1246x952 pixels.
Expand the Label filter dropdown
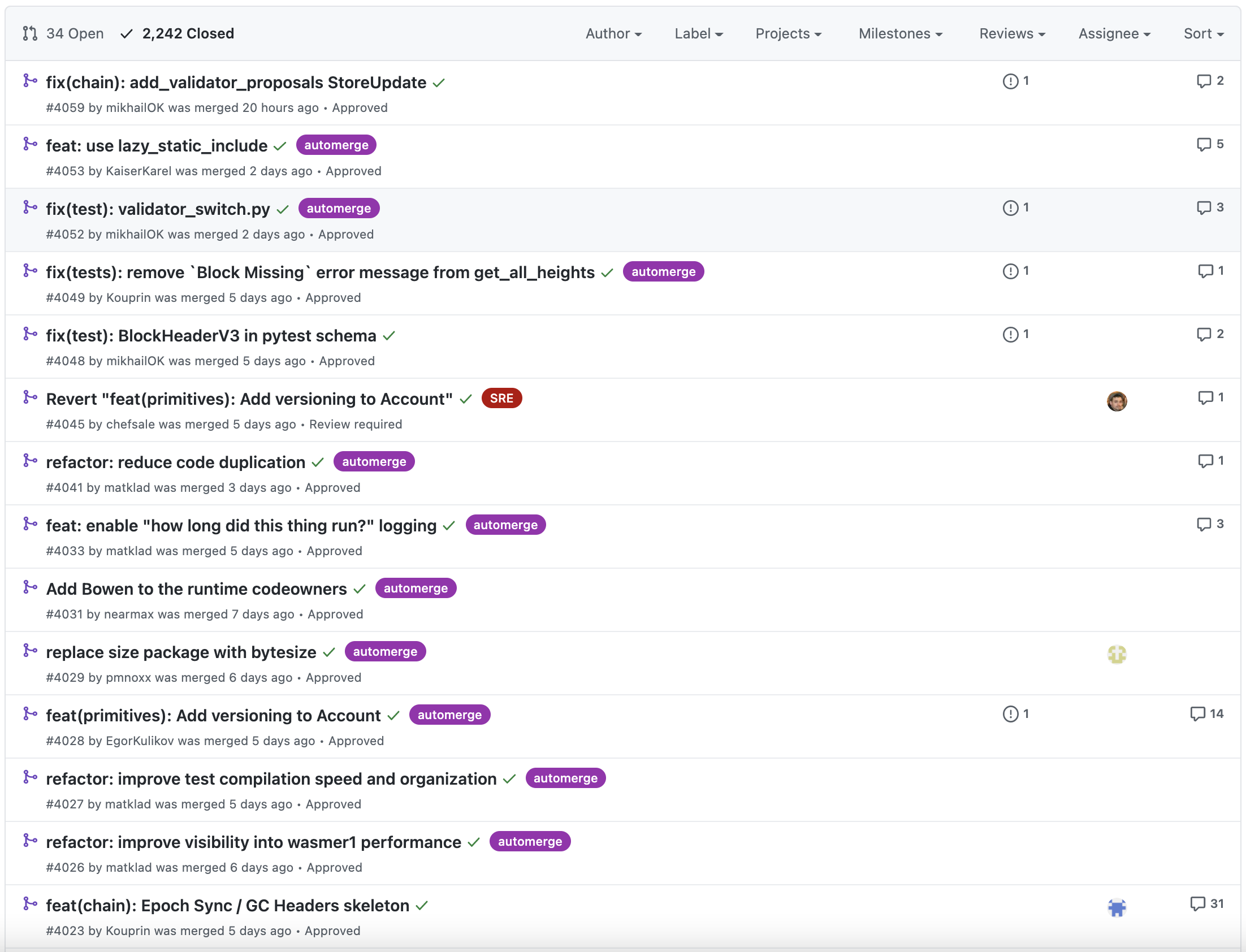pos(698,33)
